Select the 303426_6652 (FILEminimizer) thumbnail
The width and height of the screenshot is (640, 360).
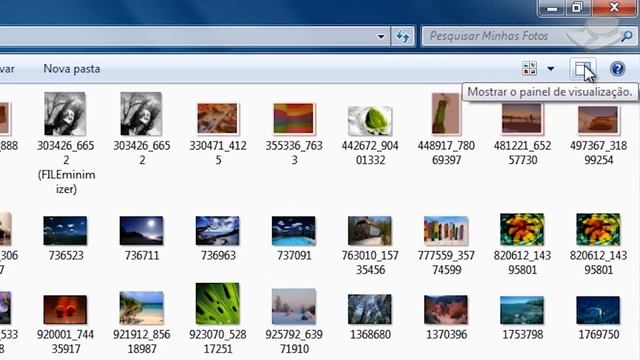pos(65,114)
